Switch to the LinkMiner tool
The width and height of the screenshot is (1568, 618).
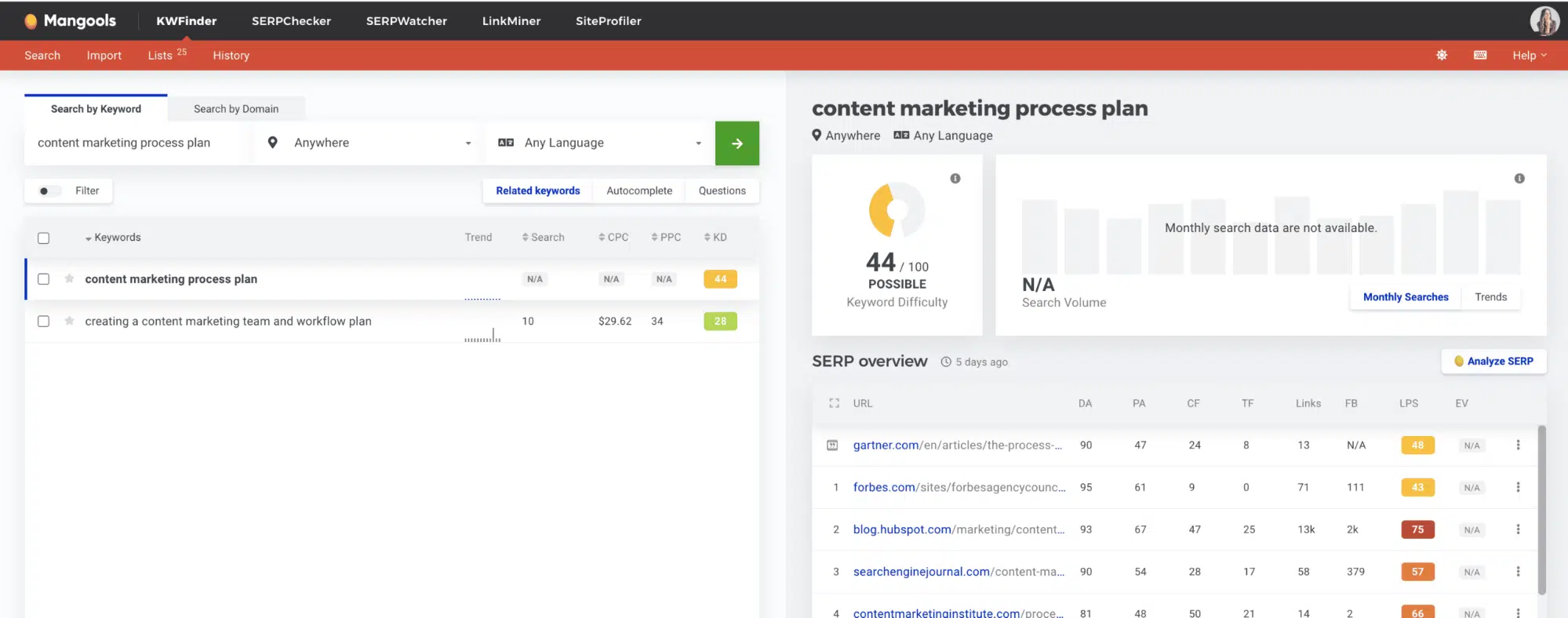511,21
